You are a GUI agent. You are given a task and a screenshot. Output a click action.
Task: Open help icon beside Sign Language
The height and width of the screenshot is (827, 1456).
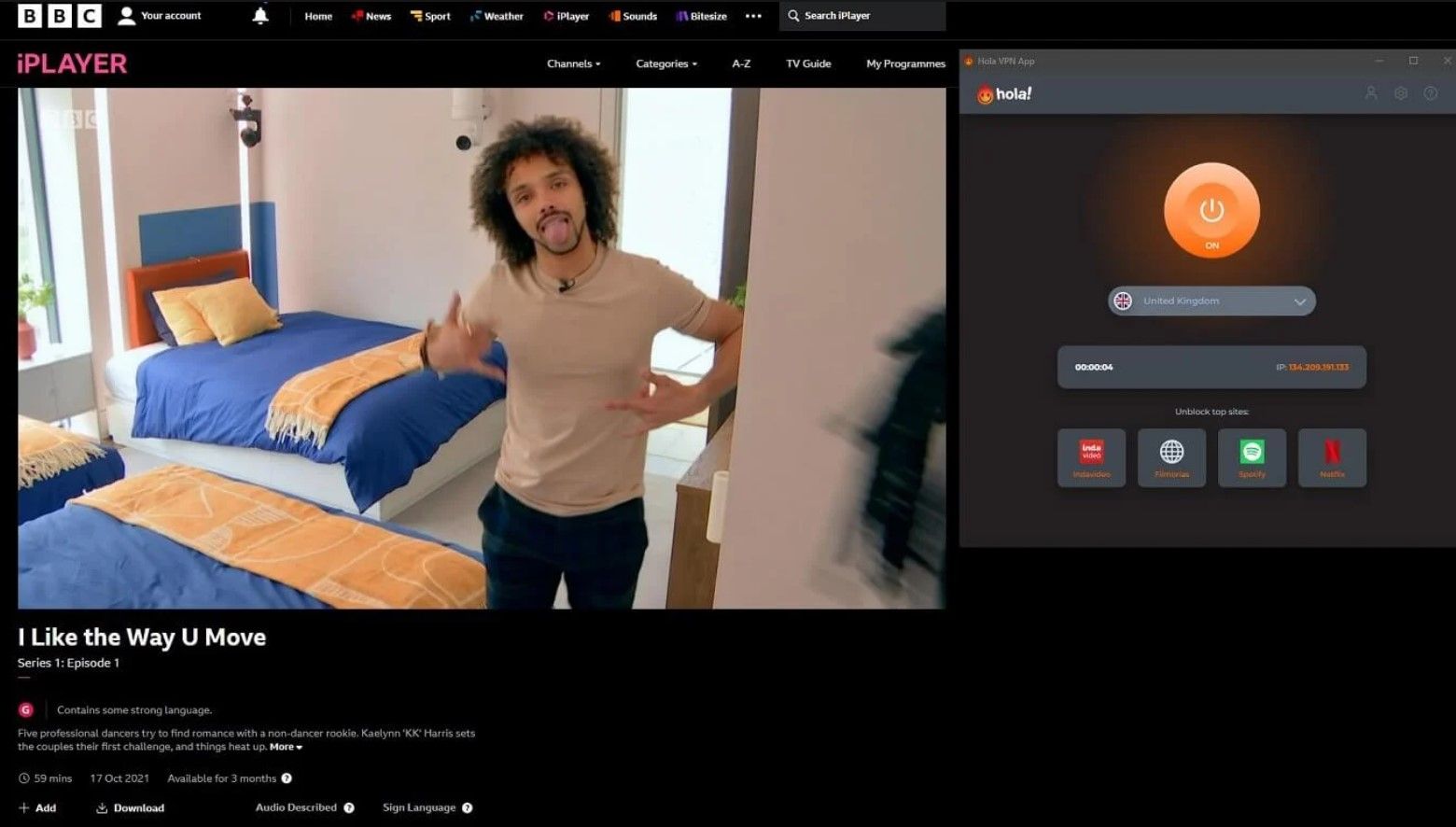(468, 808)
